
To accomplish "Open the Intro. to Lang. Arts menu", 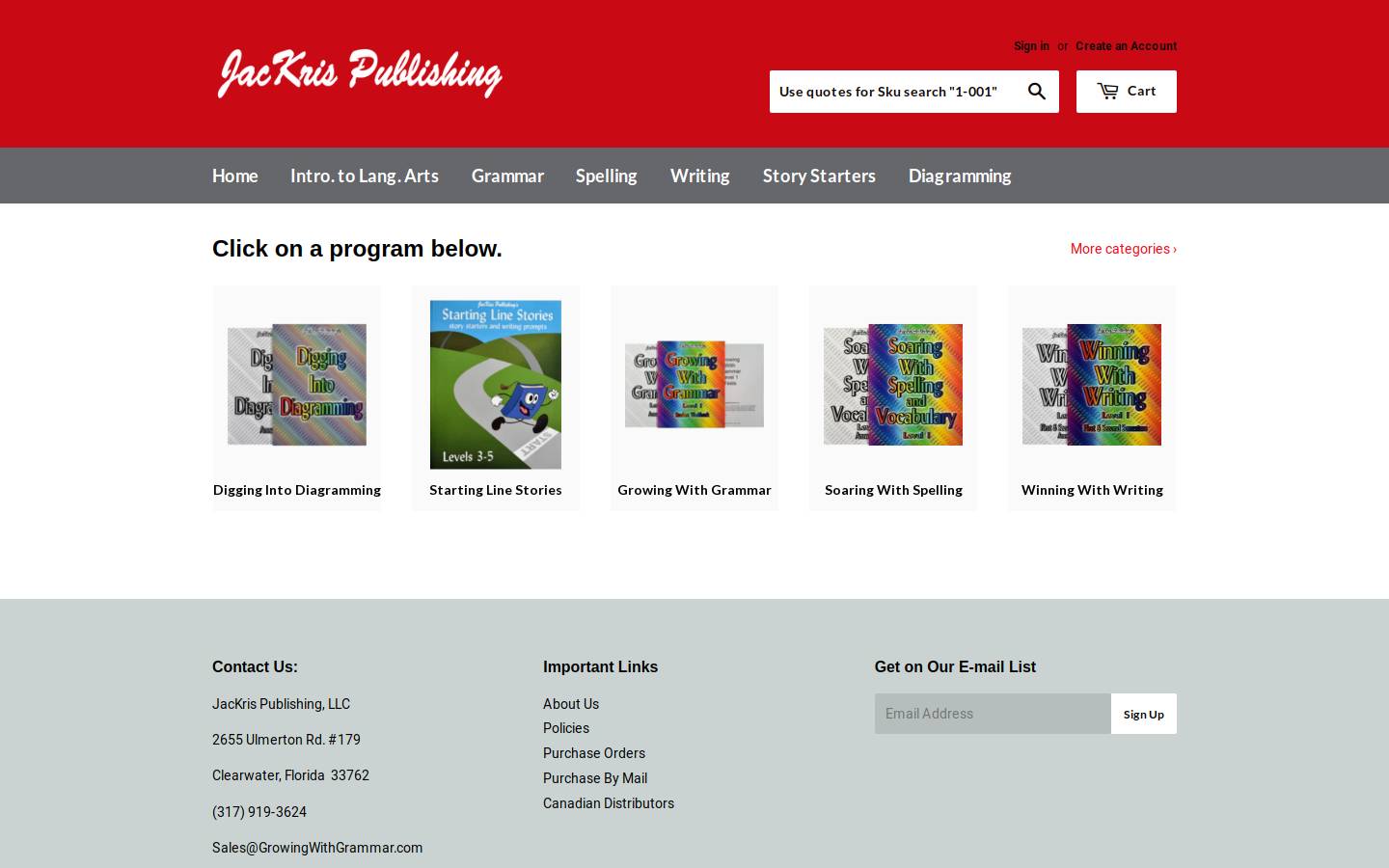I will coord(365,176).
